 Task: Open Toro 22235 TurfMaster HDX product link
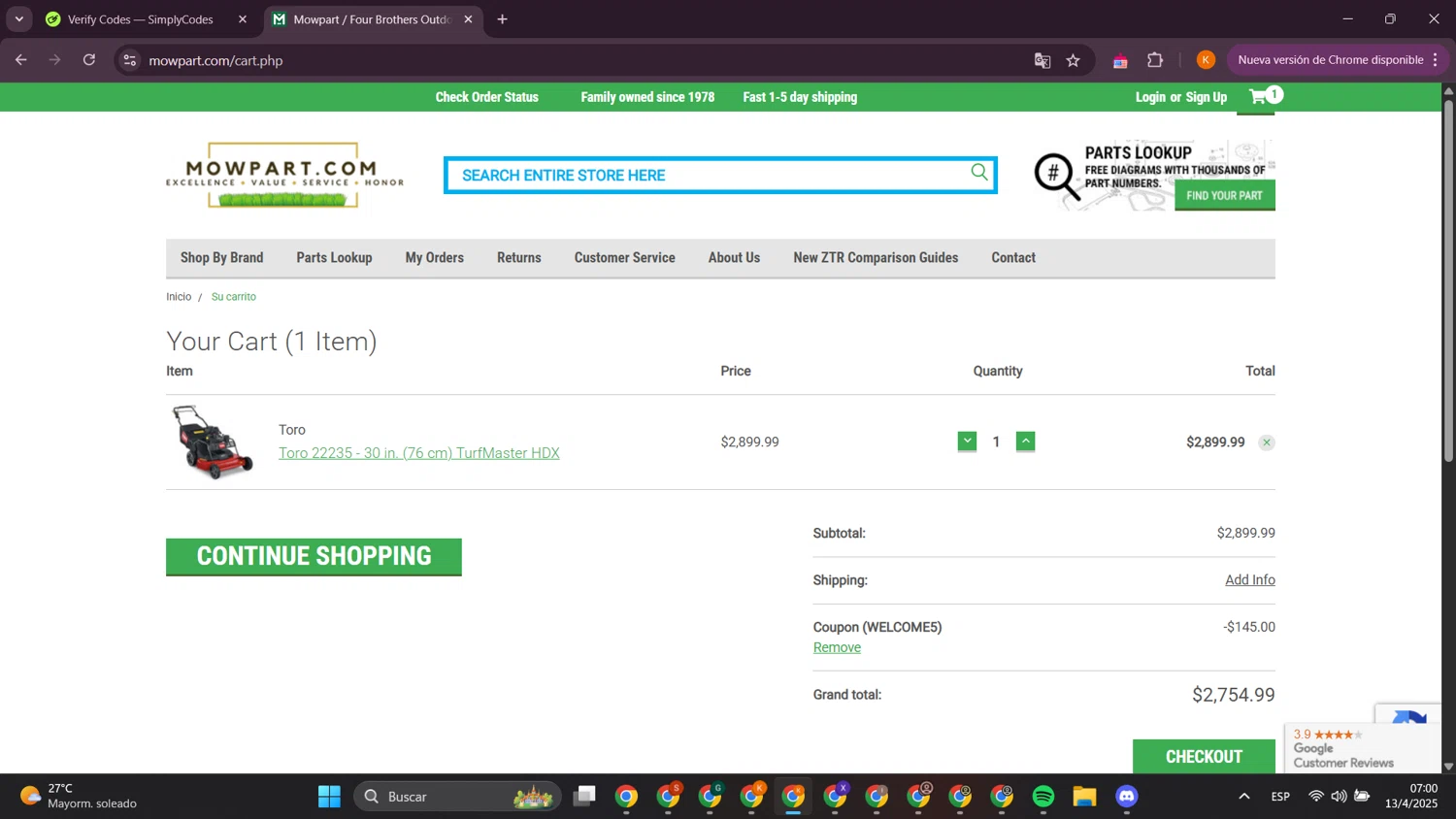418,453
